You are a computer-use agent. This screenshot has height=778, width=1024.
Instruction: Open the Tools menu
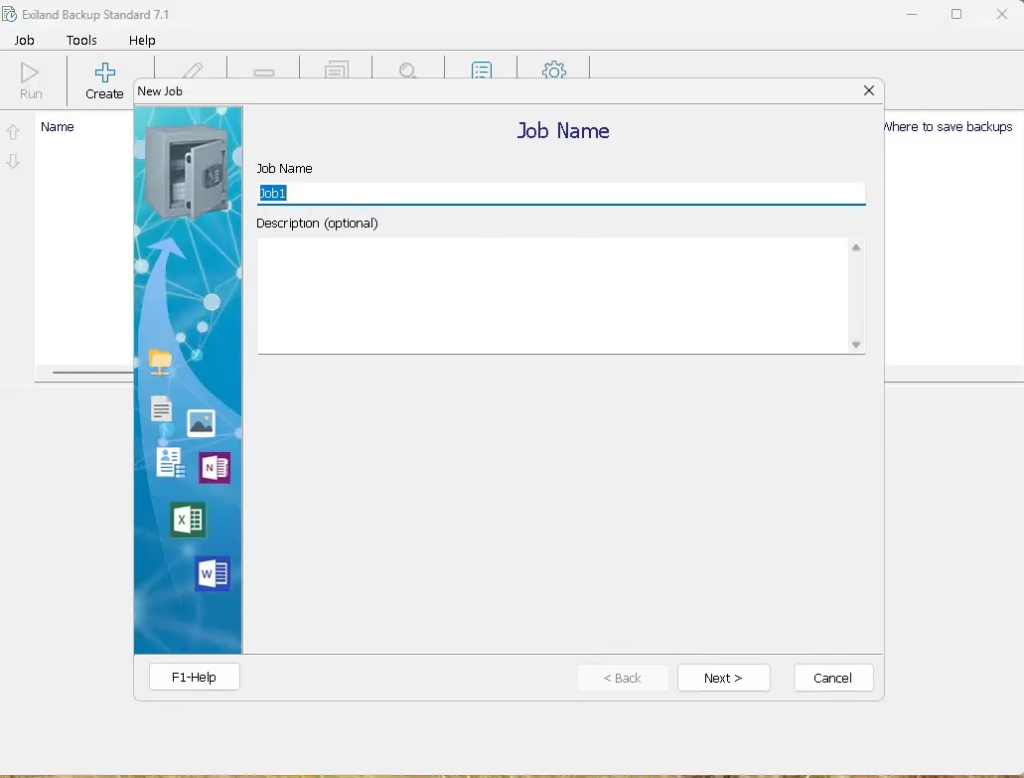[x=82, y=40]
